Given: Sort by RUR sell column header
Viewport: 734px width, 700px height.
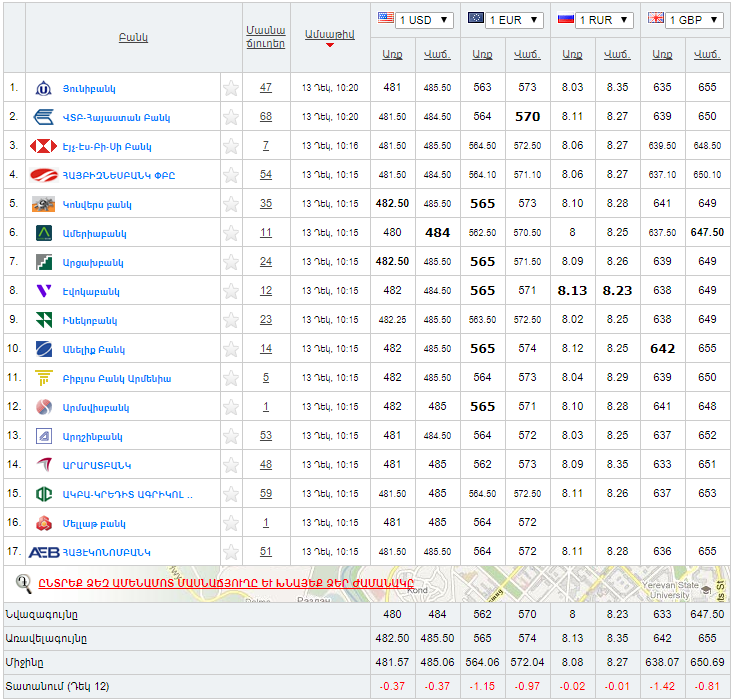Looking at the screenshot, I should click(x=617, y=54).
